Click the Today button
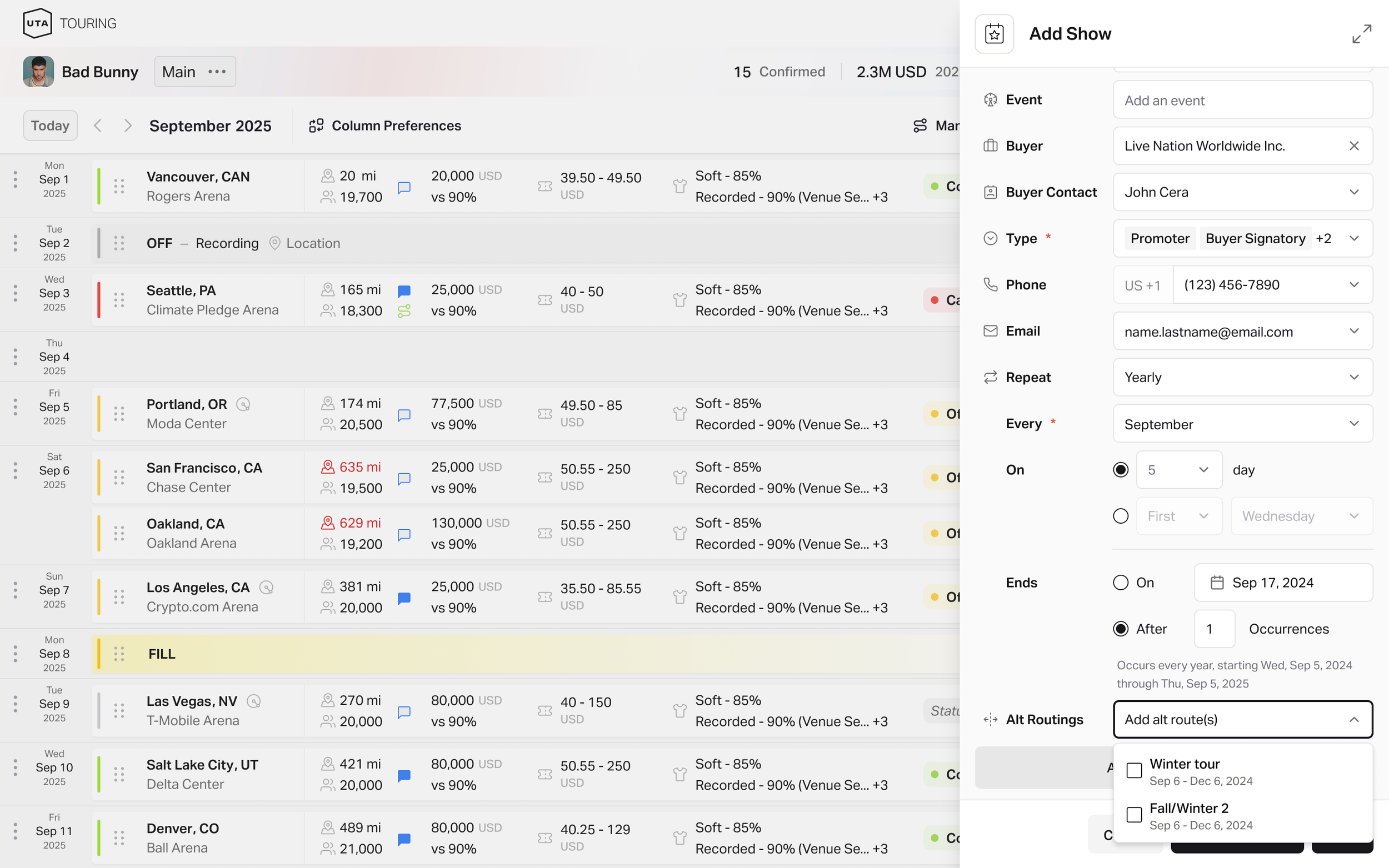This screenshot has width=1389, height=868. [50, 126]
